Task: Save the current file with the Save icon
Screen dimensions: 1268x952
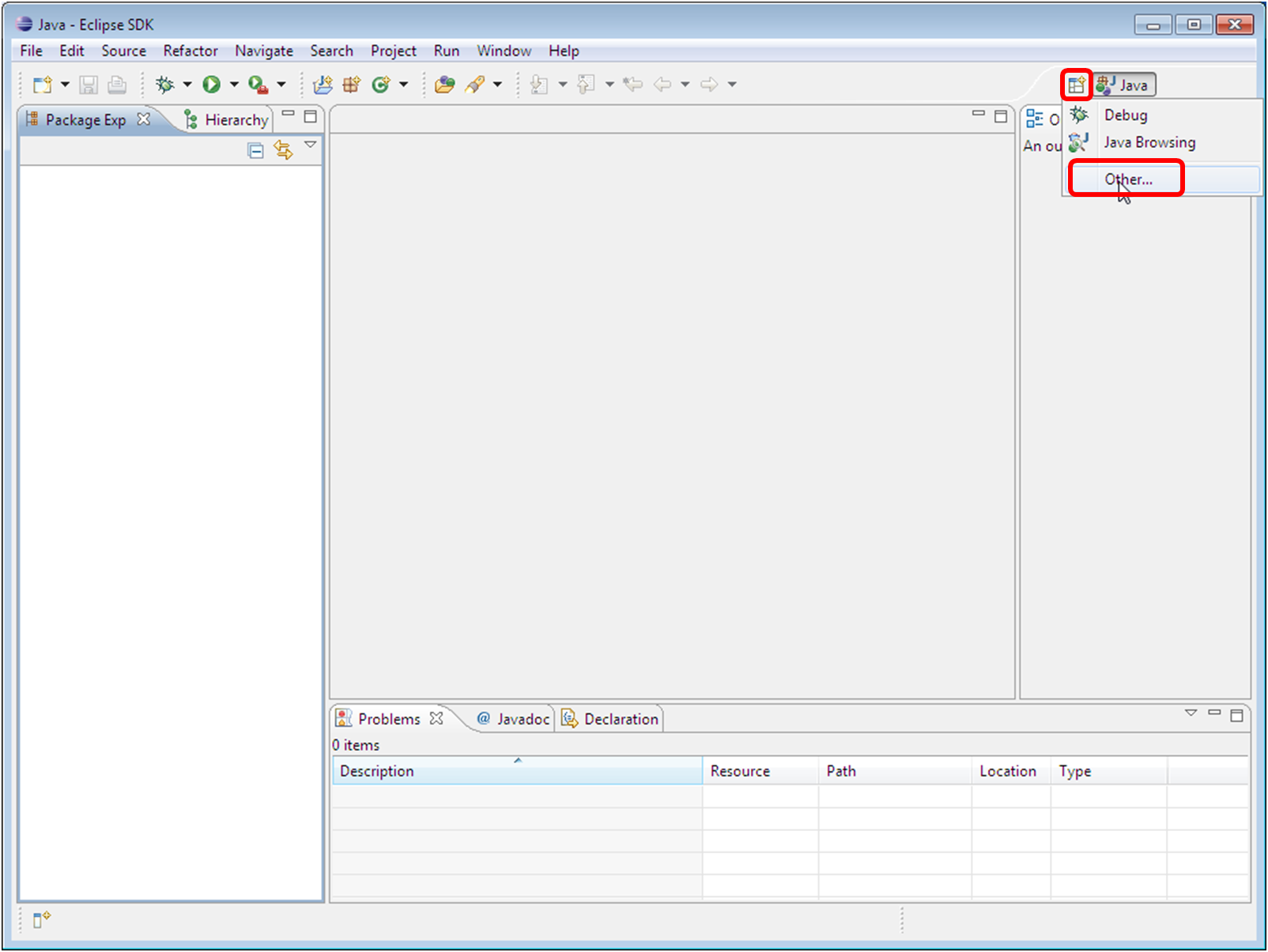Action: tap(89, 85)
